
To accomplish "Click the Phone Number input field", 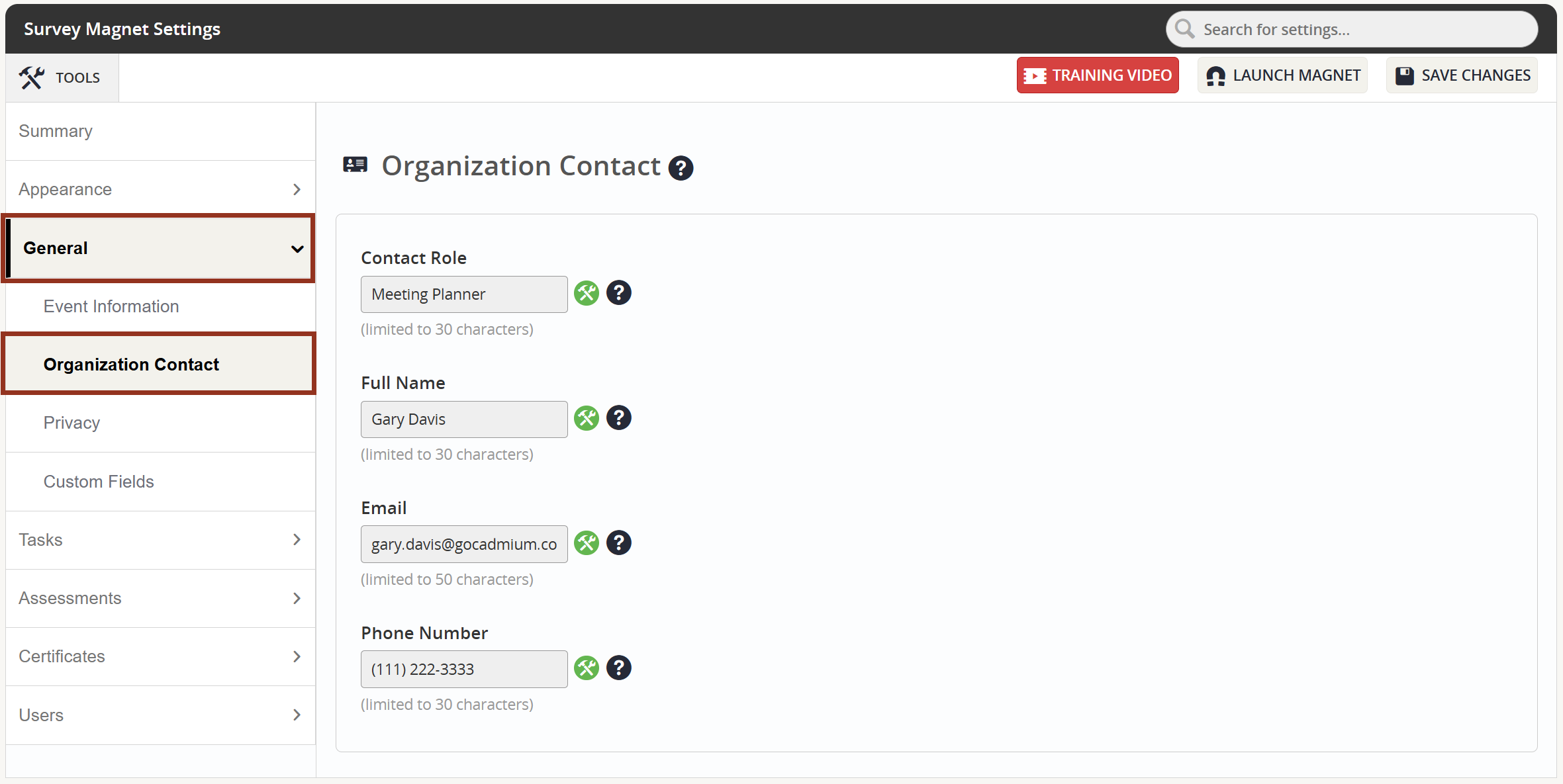I will tap(464, 670).
